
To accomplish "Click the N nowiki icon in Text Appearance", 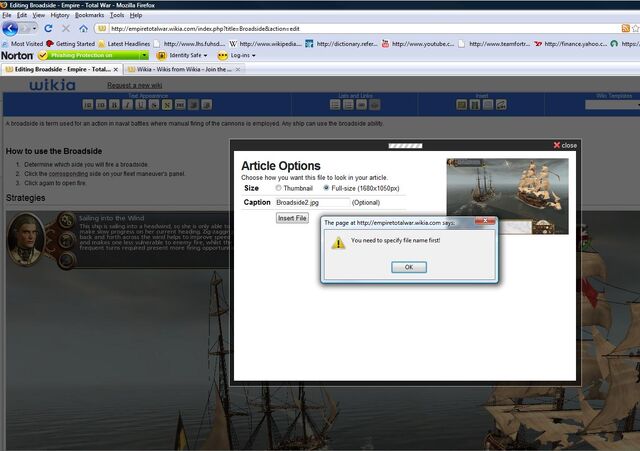I will (167, 105).
